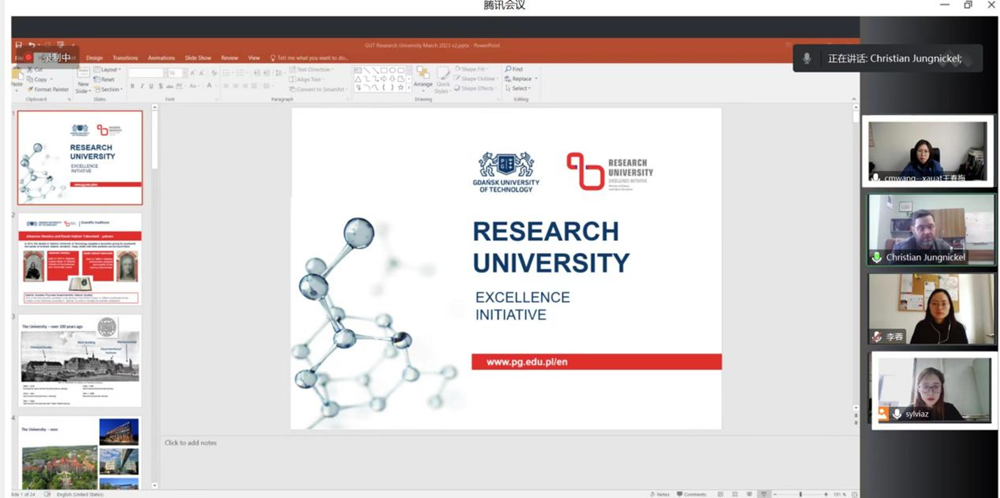Open the Layout dropdown
The height and width of the screenshot is (498, 1000).
109,70
